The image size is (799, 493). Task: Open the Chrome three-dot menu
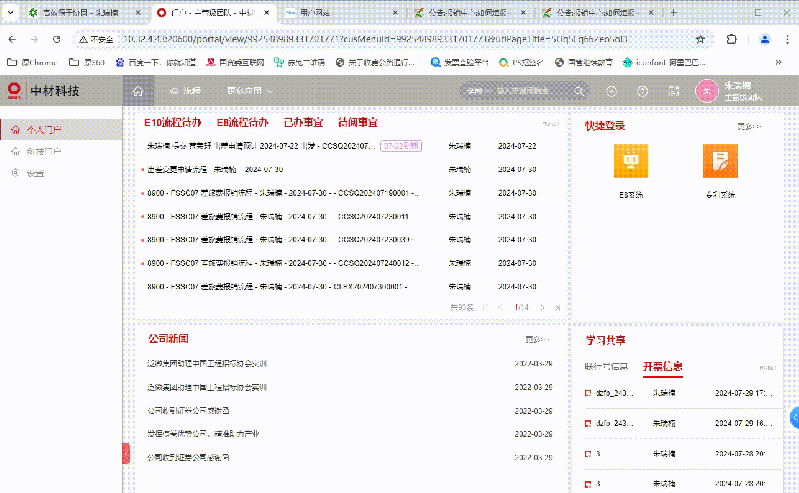[x=787, y=39]
